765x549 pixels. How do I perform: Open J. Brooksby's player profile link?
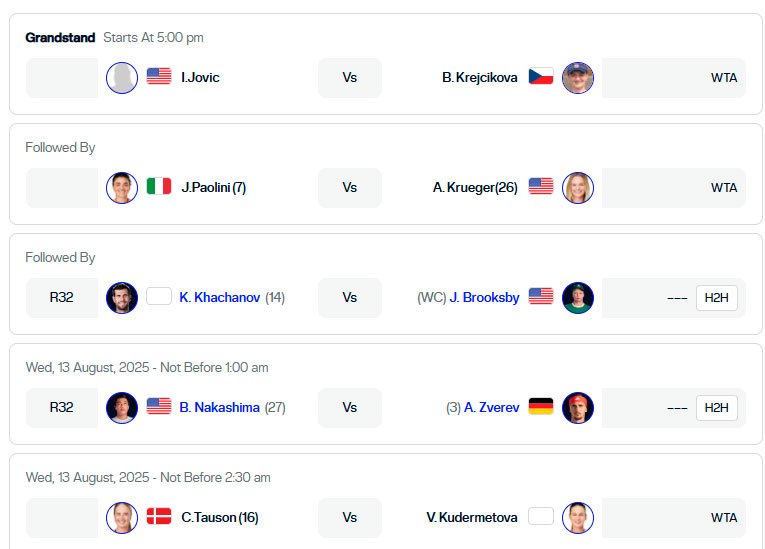tap(484, 297)
